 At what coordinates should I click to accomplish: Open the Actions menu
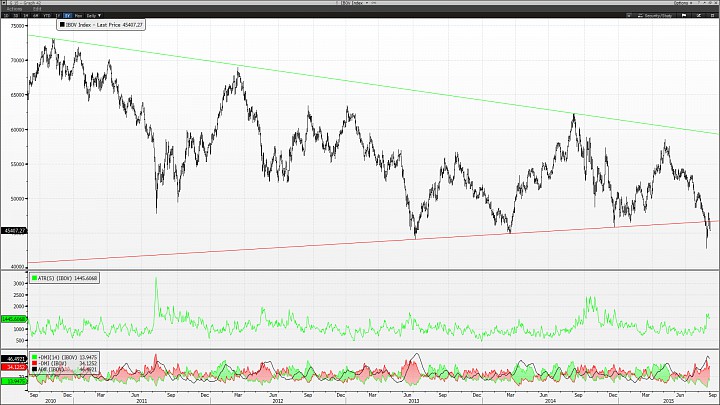click(14, 9)
